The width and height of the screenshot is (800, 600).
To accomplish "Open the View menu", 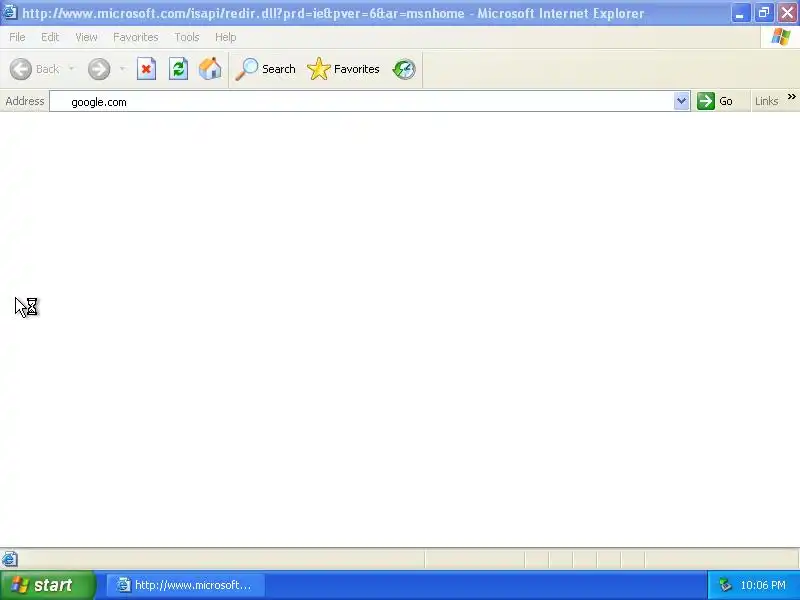I will (86, 37).
